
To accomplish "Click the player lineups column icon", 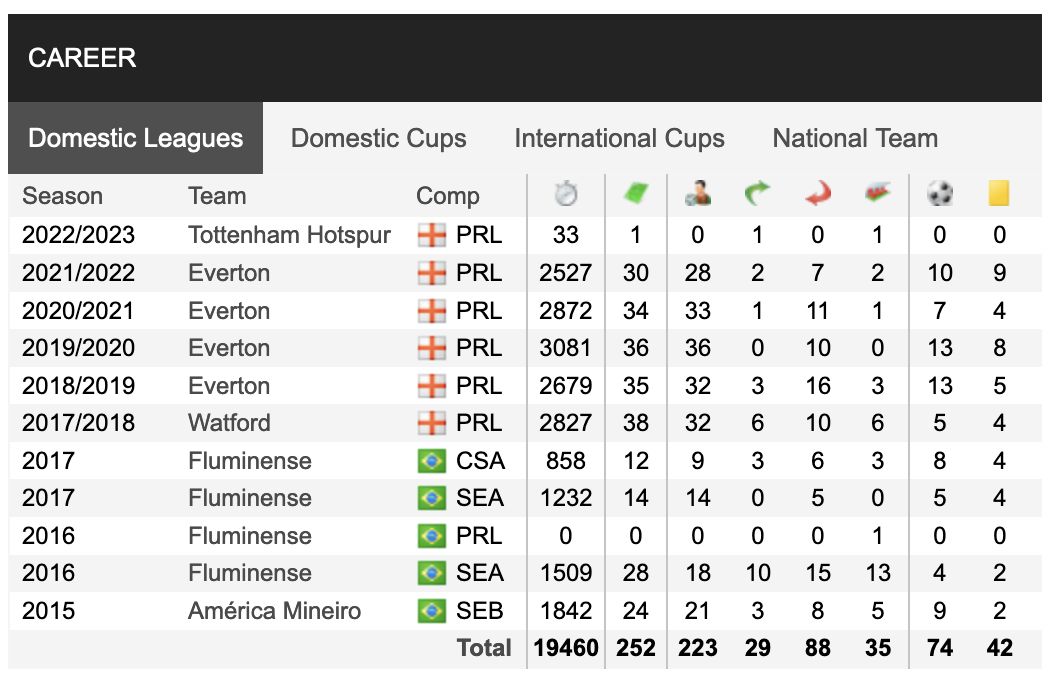I will (x=698, y=194).
